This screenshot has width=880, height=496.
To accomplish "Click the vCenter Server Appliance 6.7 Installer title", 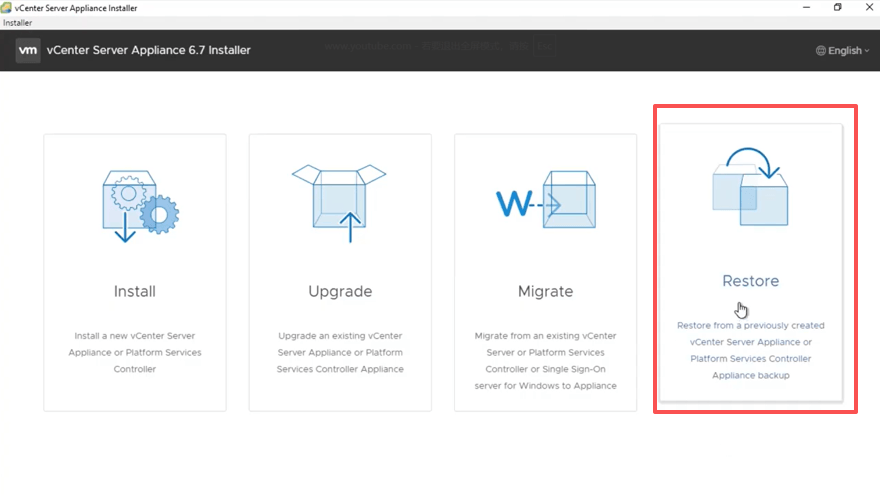I will click(x=148, y=50).
